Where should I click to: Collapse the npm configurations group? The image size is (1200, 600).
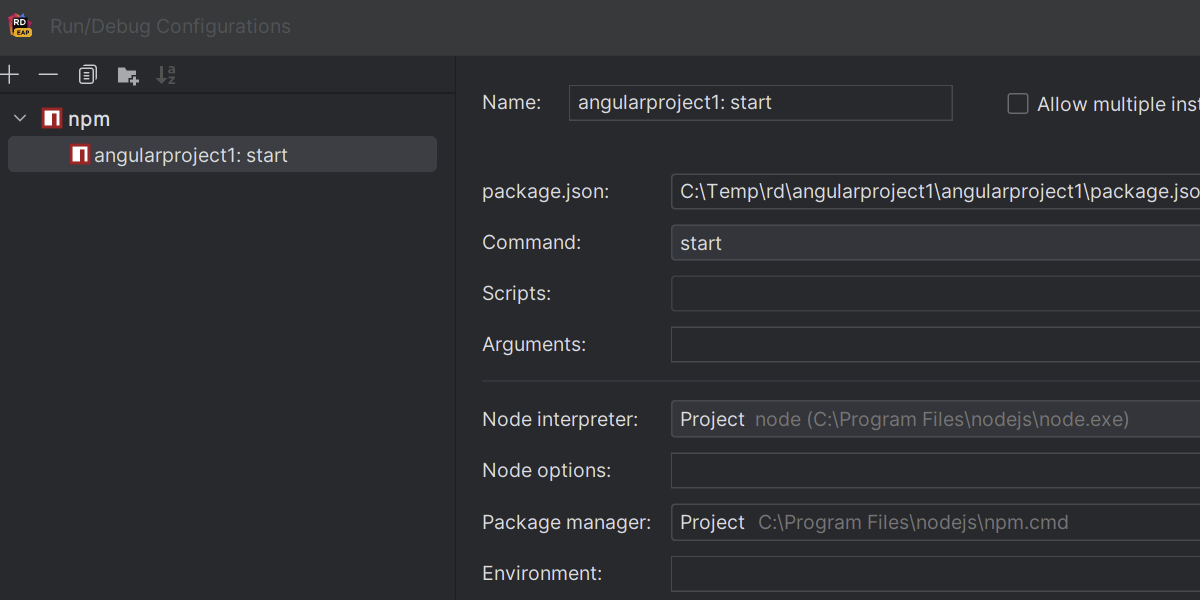point(20,119)
